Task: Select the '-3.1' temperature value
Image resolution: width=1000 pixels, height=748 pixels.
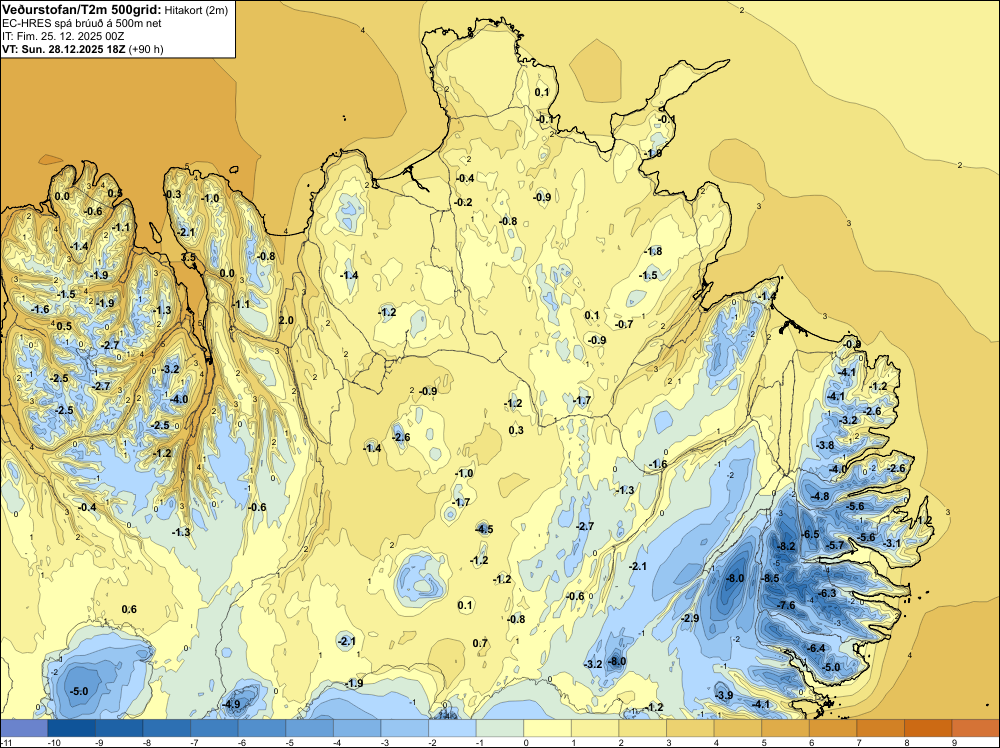Action: point(892,543)
